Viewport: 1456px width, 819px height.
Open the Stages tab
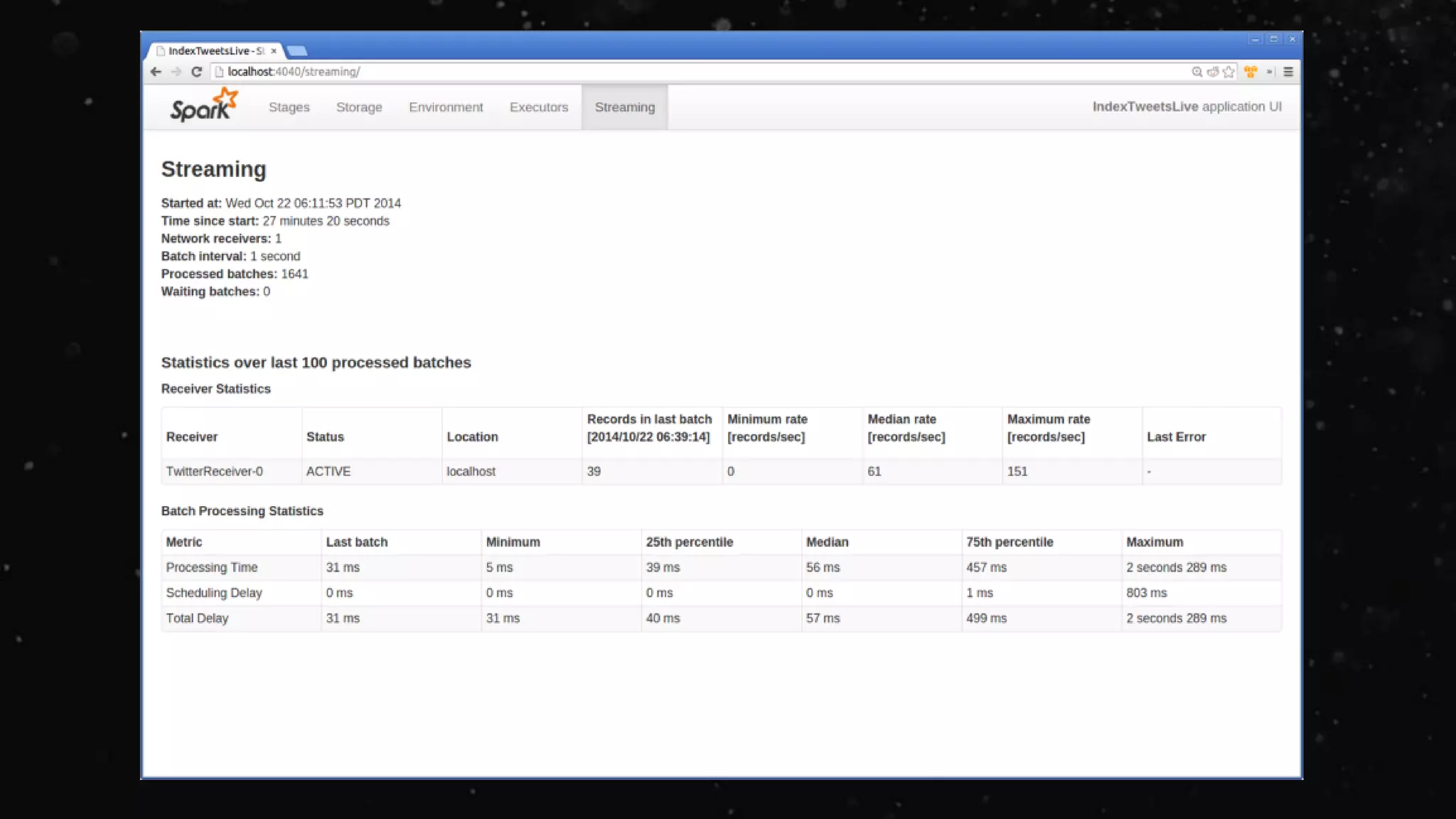tap(289, 107)
